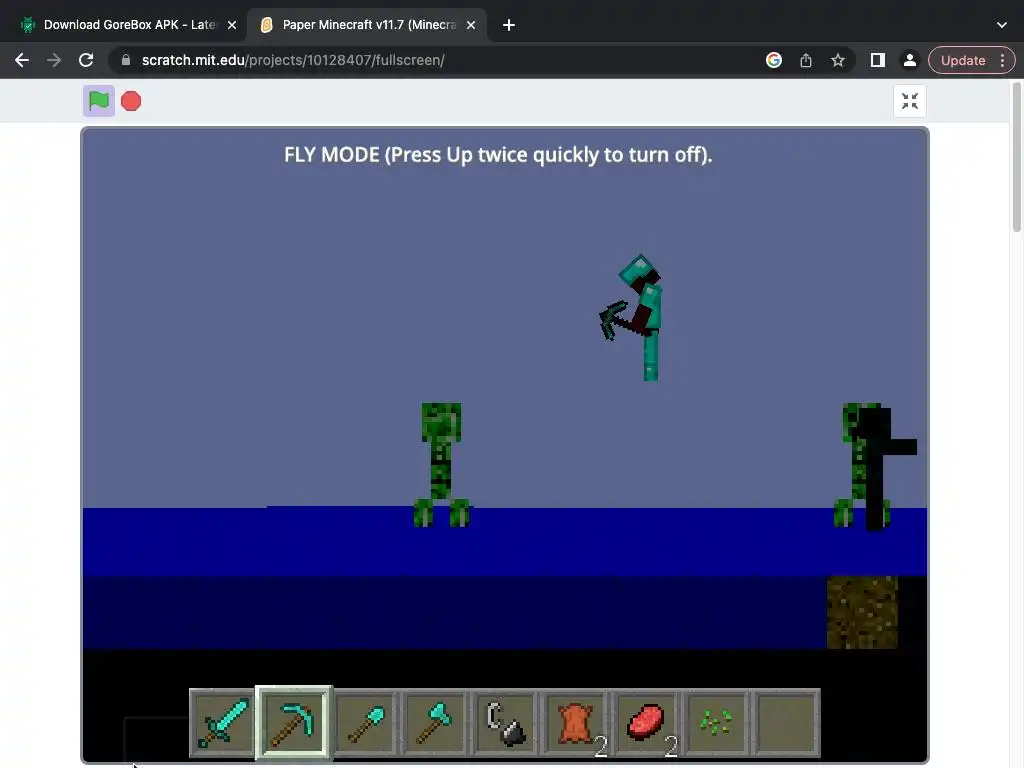
Task: Open the Chrome three-dot menu
Action: pyautogui.click(x=1002, y=60)
